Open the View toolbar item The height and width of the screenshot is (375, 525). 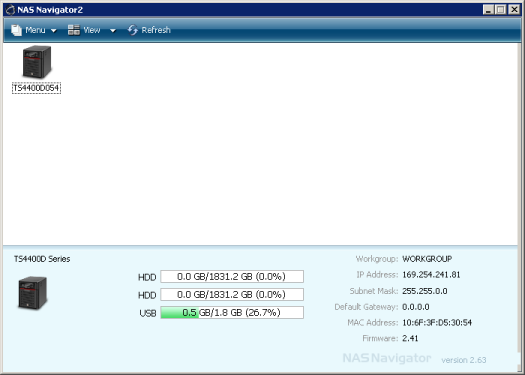coord(92,30)
